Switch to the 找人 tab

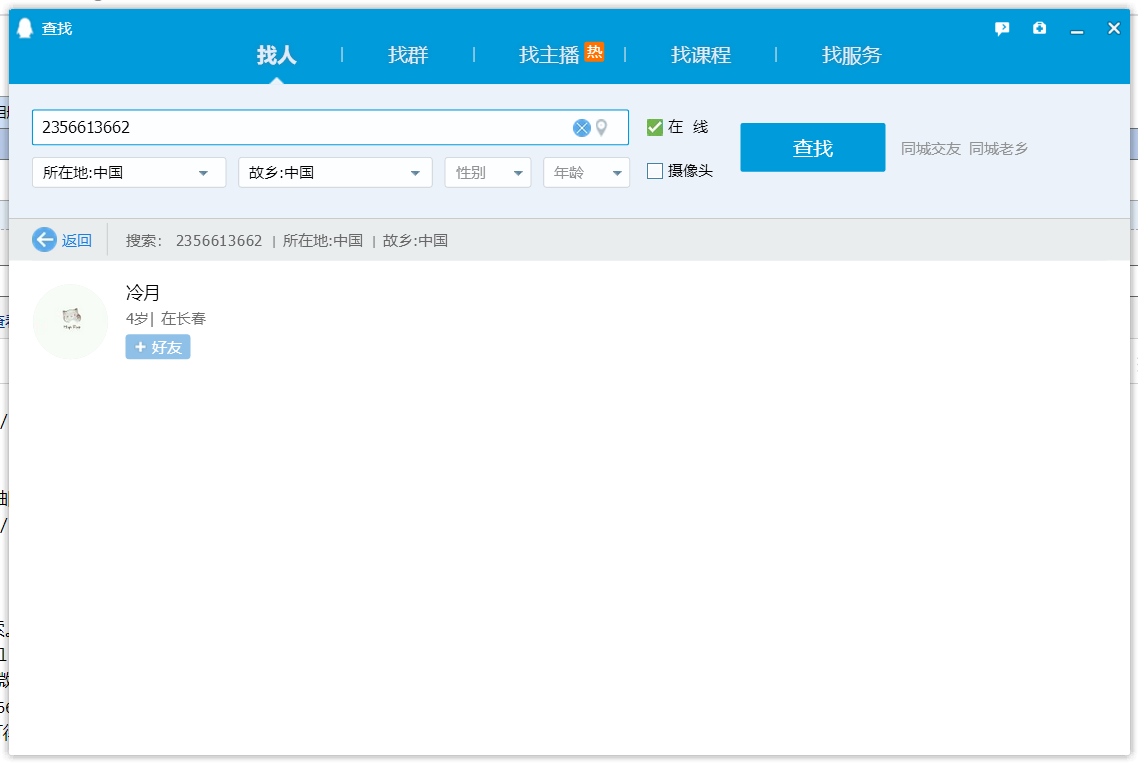coord(277,54)
